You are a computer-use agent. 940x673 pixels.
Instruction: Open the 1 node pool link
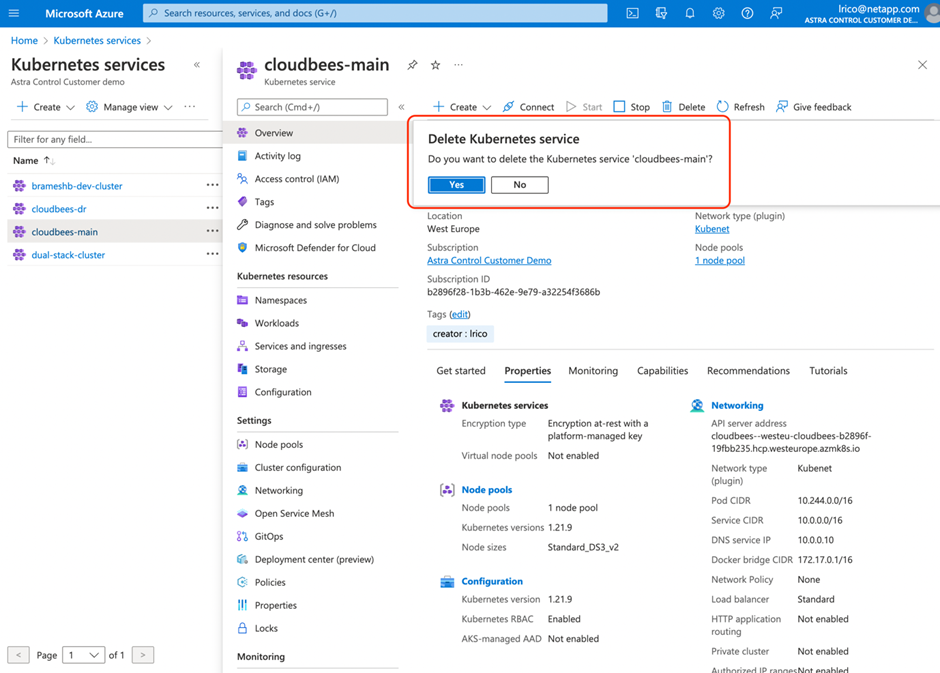(720, 261)
